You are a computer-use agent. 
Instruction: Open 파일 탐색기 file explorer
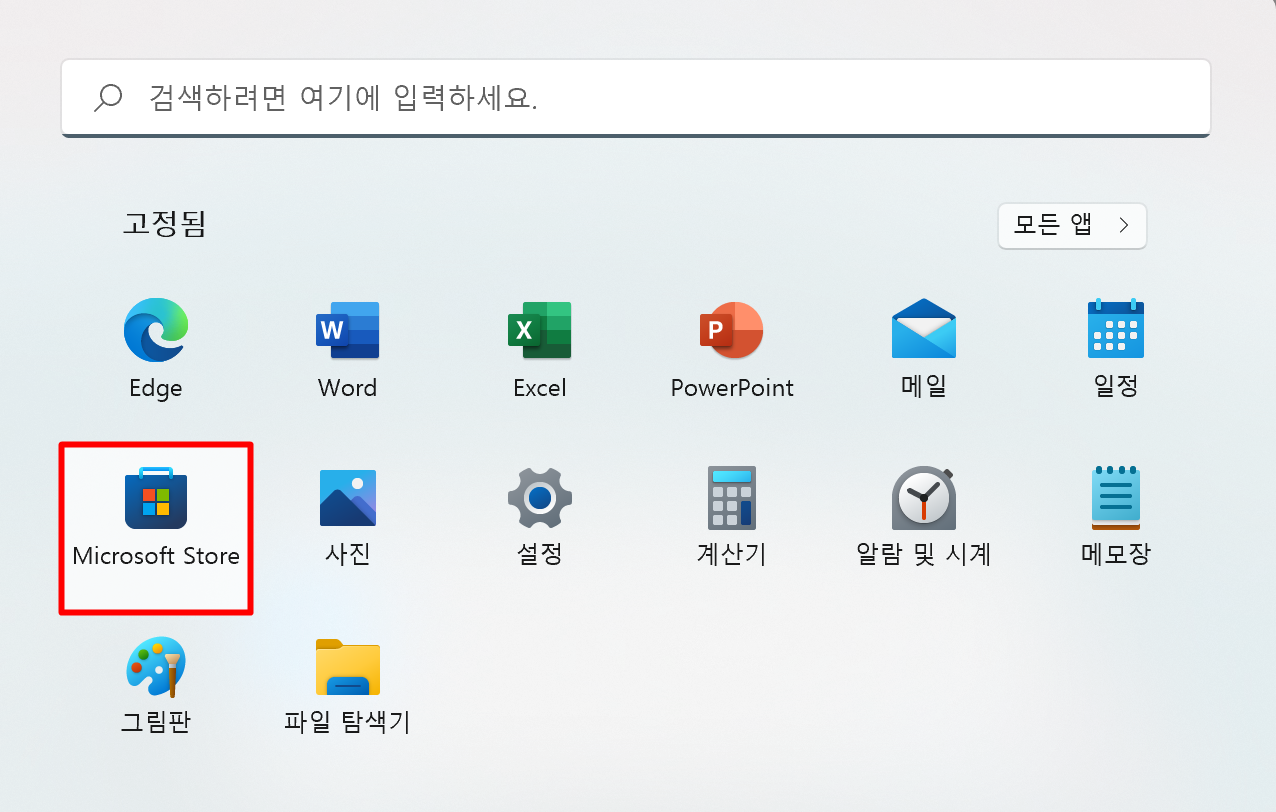(x=347, y=667)
